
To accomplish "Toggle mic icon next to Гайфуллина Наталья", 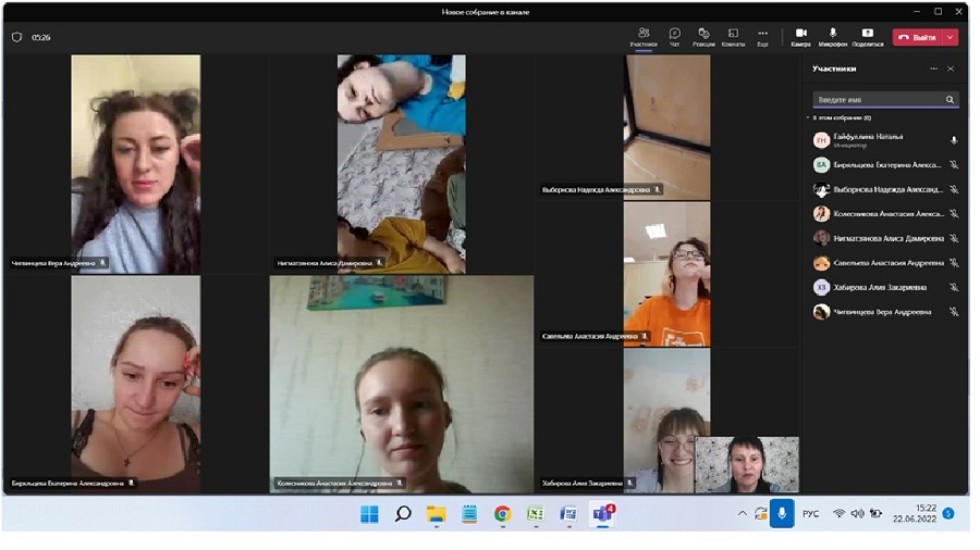I will coord(953,141).
